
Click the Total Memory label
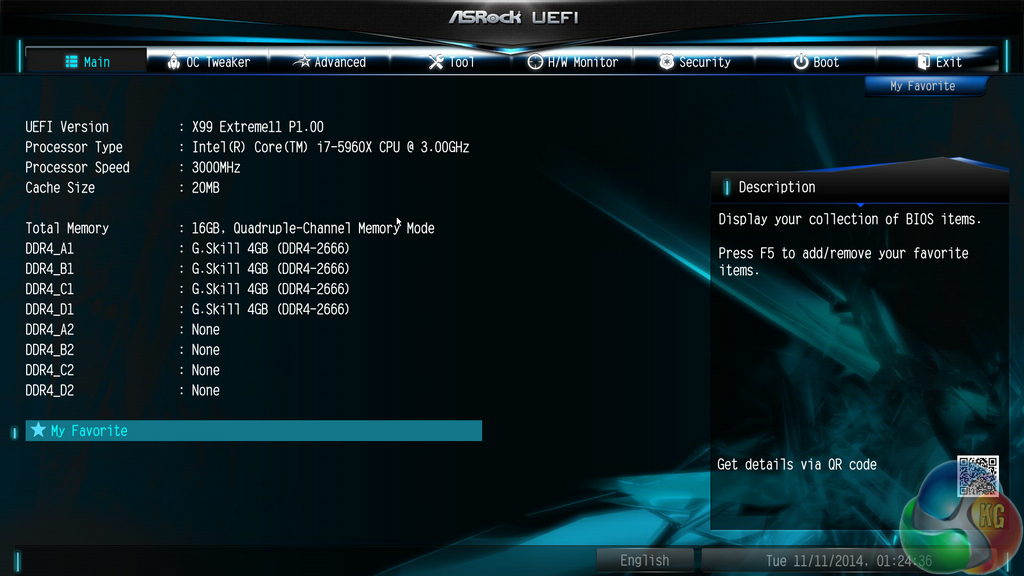[x=67, y=228]
